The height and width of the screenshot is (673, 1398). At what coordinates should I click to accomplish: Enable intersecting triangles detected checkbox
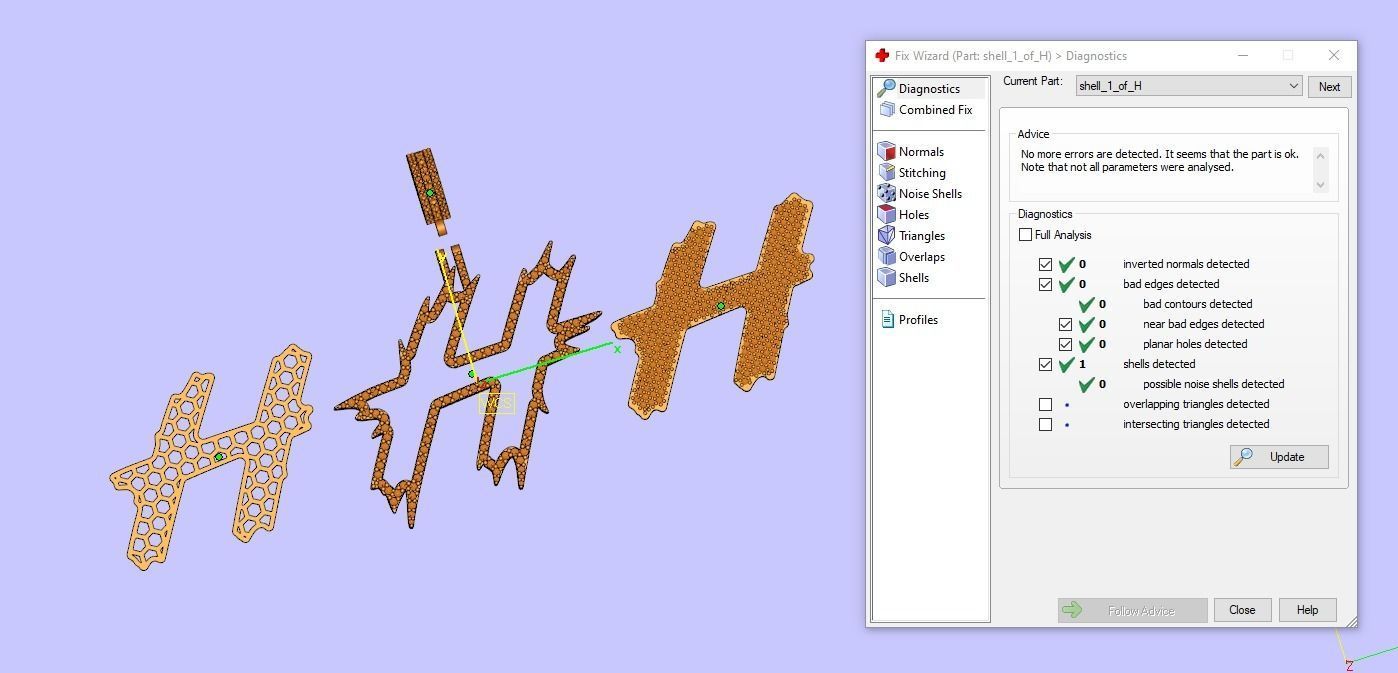(1045, 424)
